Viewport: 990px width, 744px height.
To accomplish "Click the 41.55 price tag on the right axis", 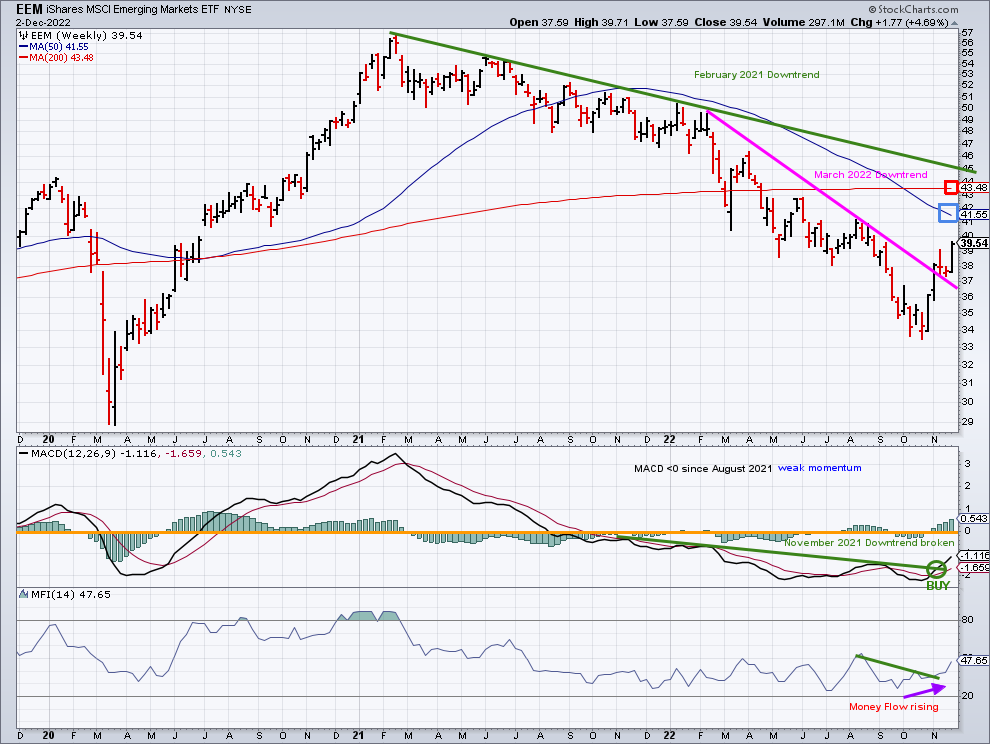I will [x=974, y=215].
